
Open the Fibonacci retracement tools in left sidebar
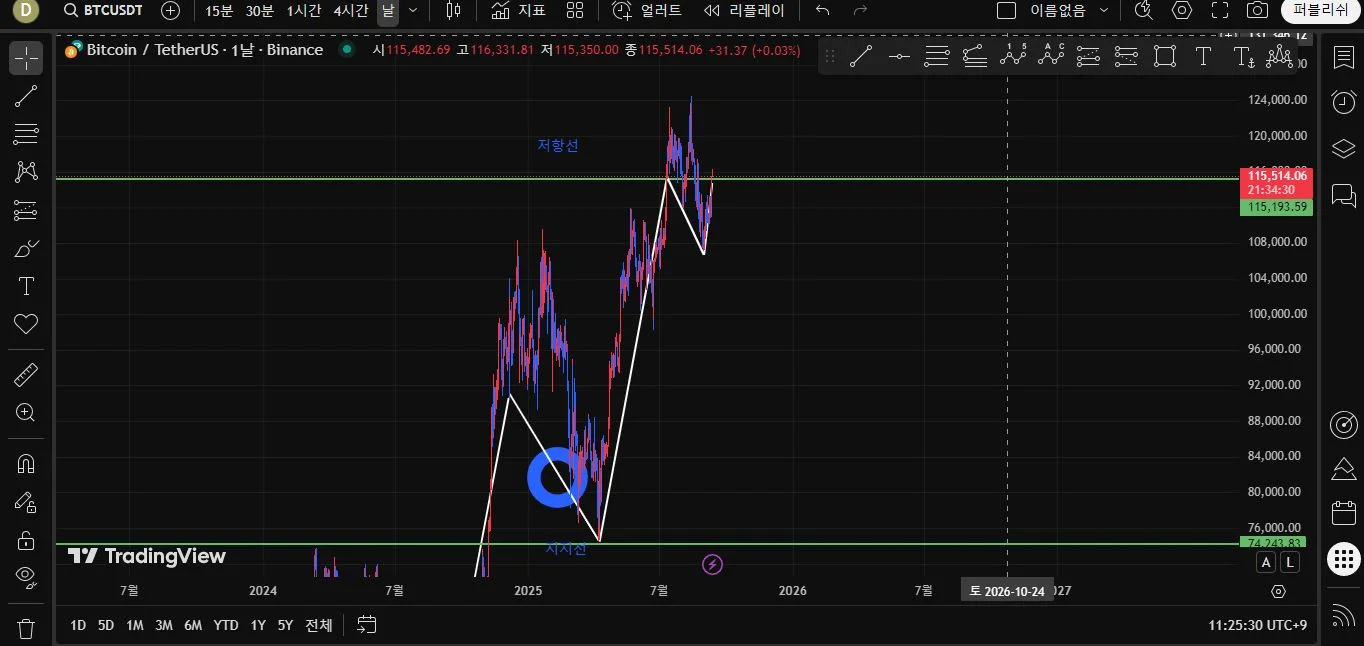26,134
